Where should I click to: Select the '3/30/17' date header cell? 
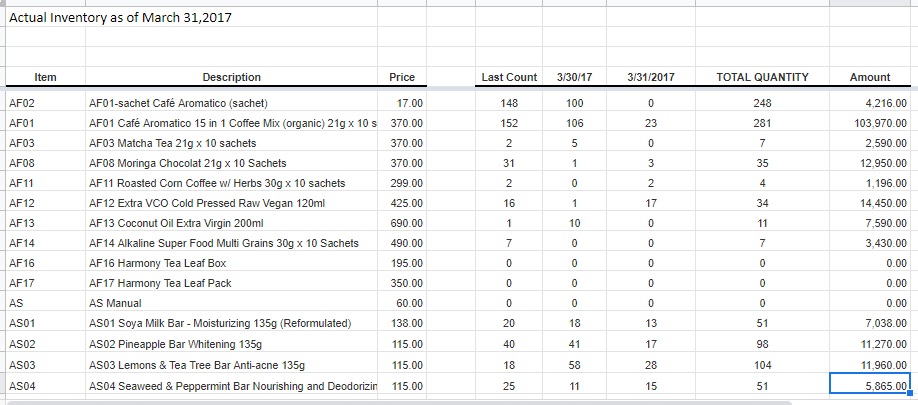click(x=574, y=77)
